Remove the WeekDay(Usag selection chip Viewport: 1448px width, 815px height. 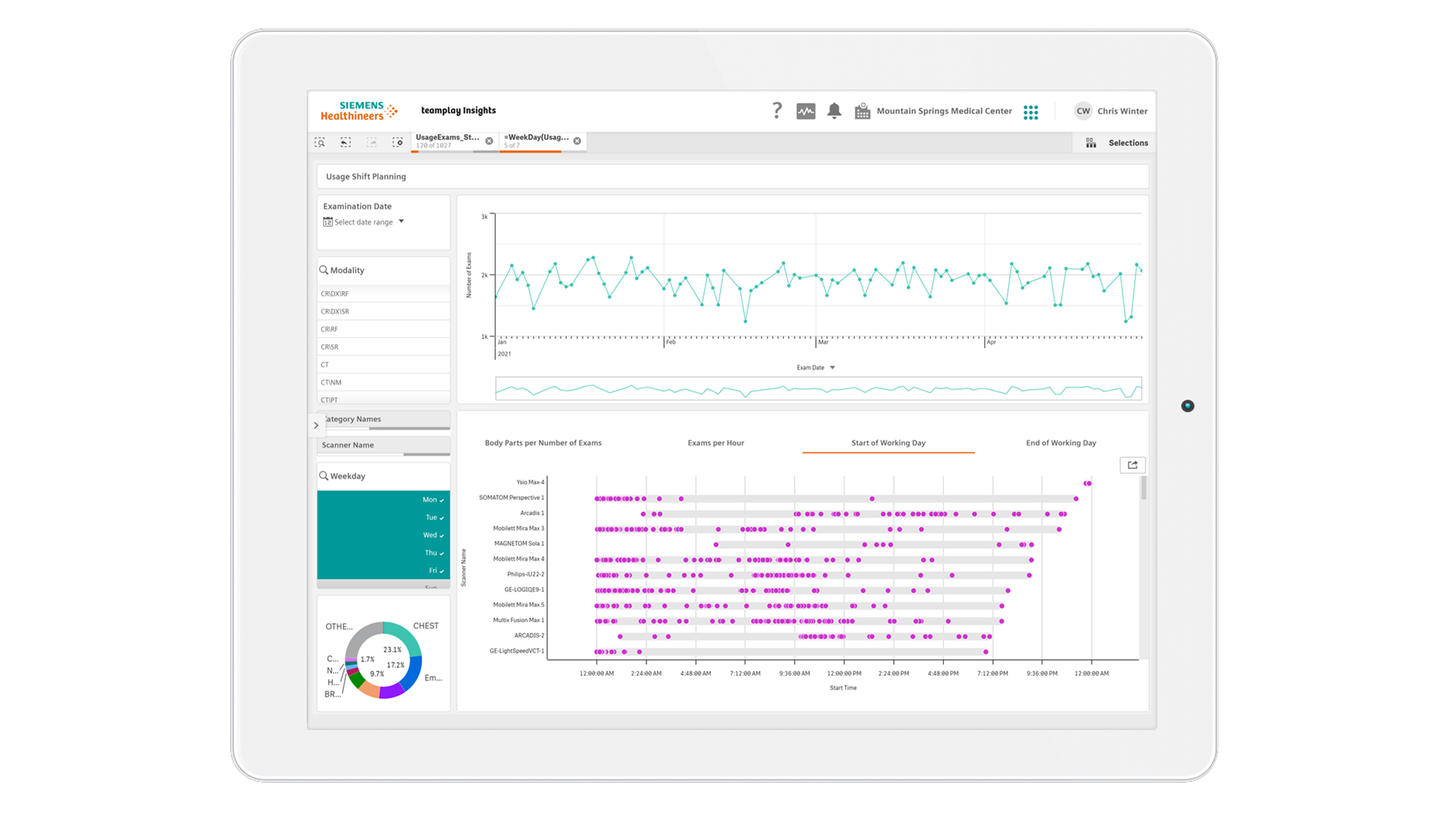point(577,141)
